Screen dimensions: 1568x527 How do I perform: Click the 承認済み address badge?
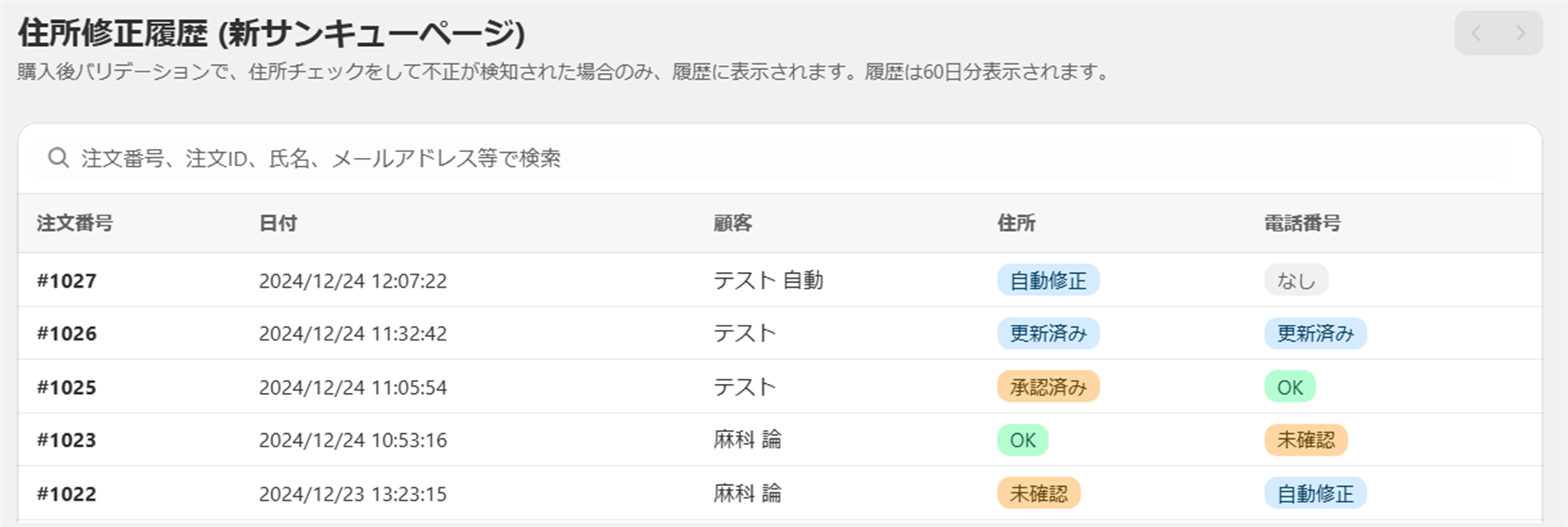[1048, 387]
